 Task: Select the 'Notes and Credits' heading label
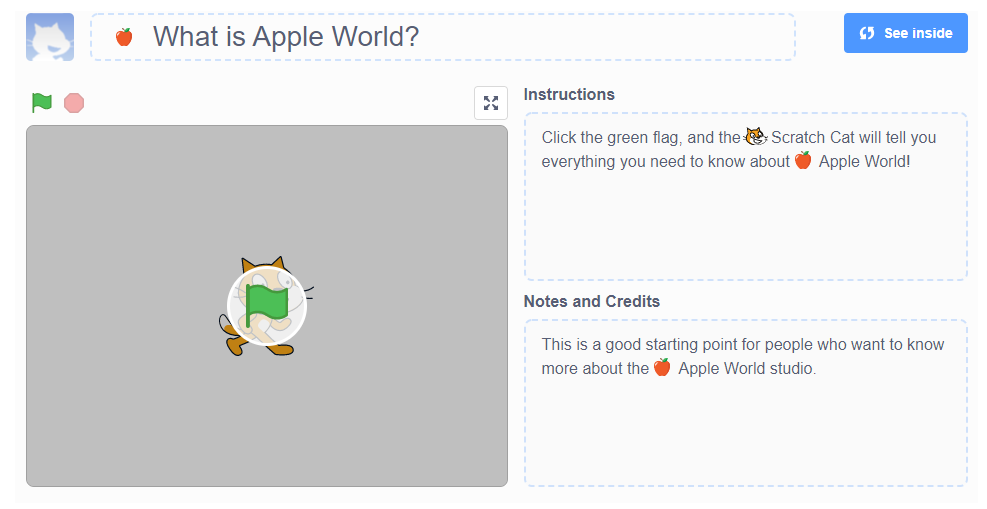coord(591,301)
